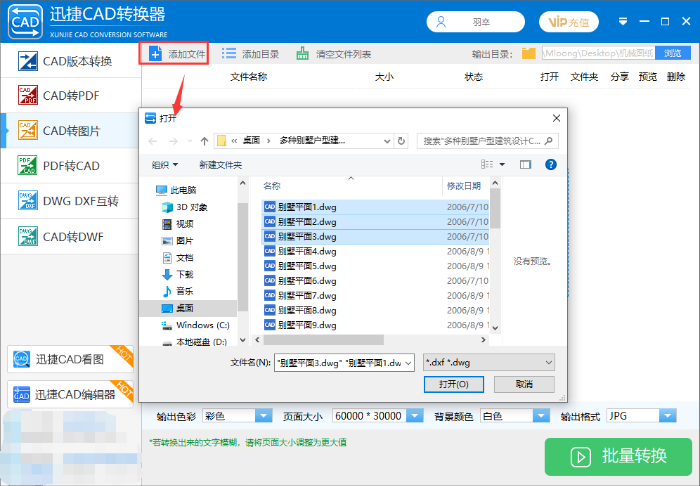Open the Xunjie CAD Viewer promo button

(70, 359)
